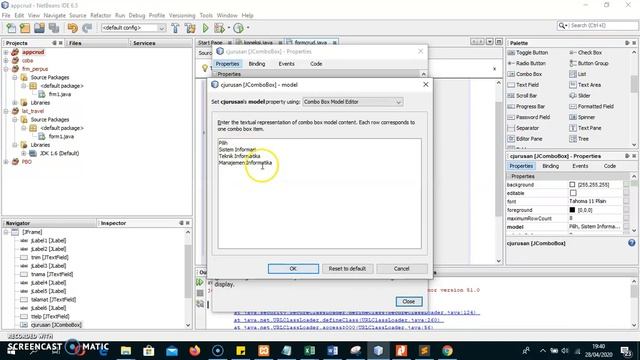
Task: Run the main project with green arrow
Action: click(x=205, y=28)
